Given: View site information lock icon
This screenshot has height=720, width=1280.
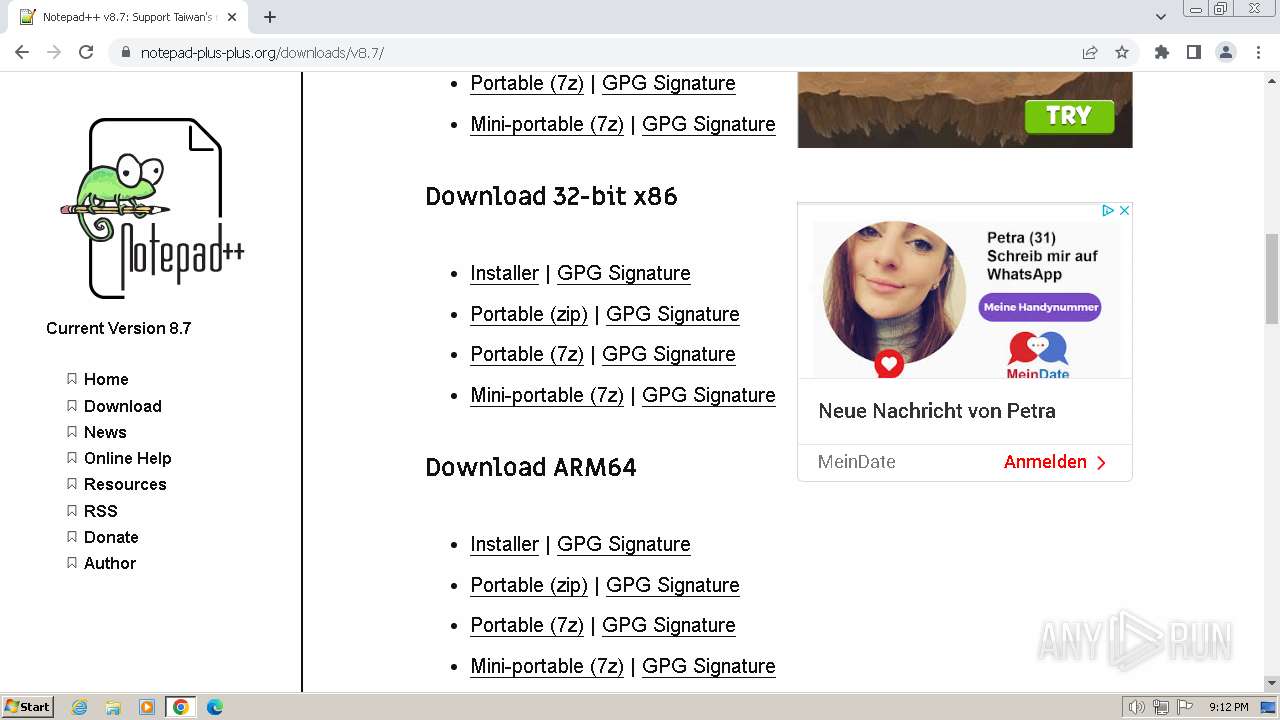Looking at the screenshot, I should point(126,52).
